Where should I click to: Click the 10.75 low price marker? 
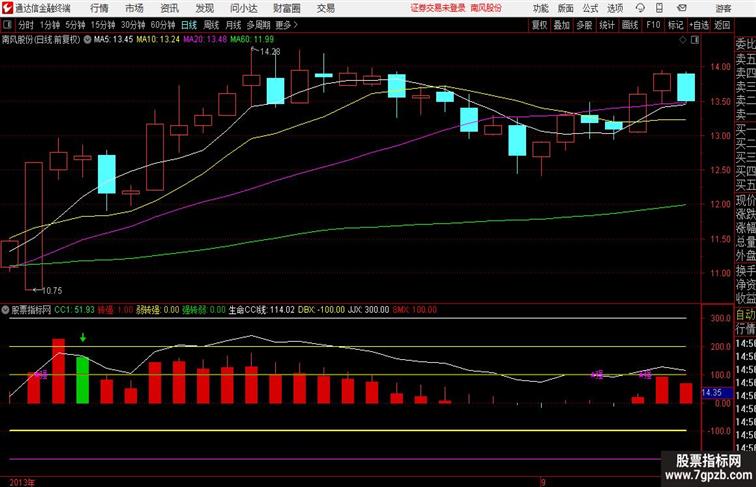pyautogui.click(x=52, y=290)
